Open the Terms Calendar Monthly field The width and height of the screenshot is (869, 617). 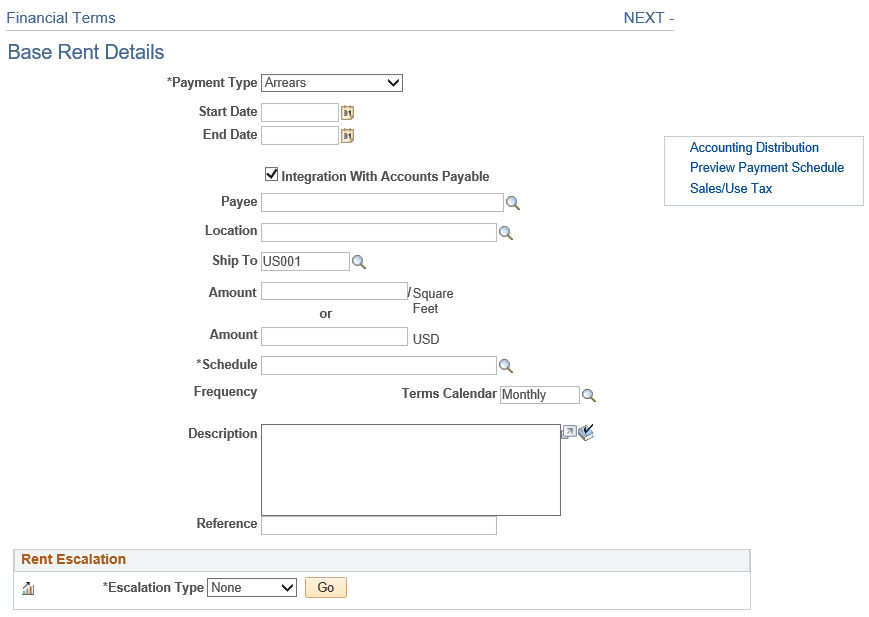pos(539,395)
